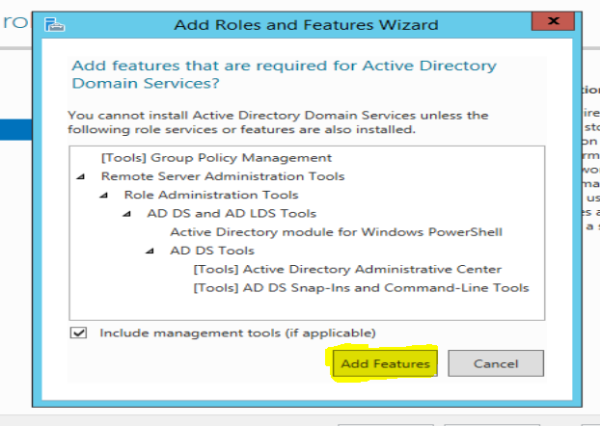Cancel the add features dialog
600x426 pixels.
tap(496, 363)
